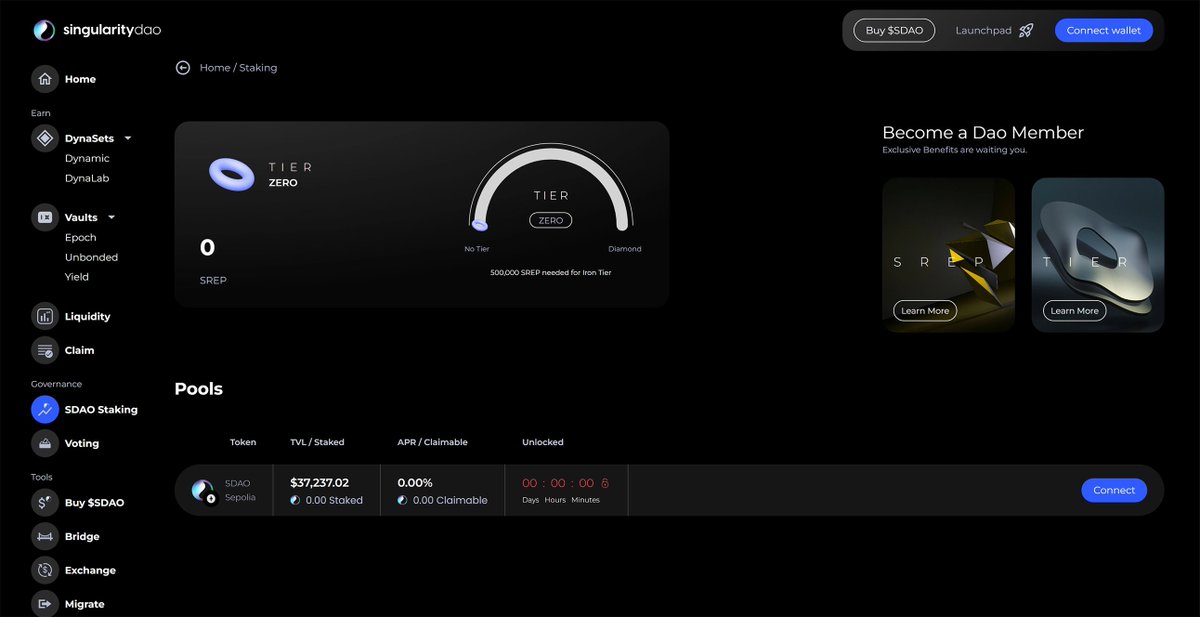Click the Liquidity label in sidebar
Viewport: 1200px width, 617px height.
(88, 316)
